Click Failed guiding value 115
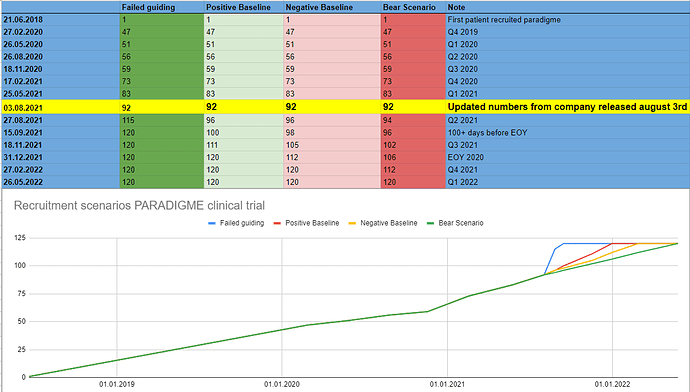 161,120
